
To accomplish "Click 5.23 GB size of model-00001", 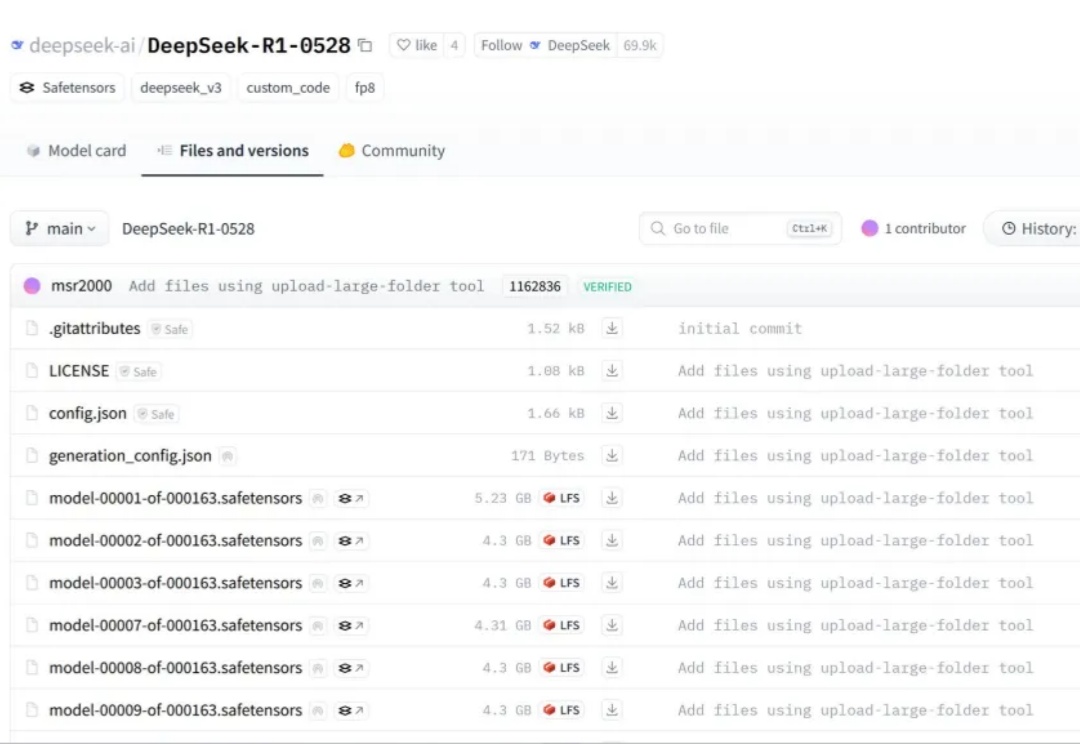I will pos(503,498).
